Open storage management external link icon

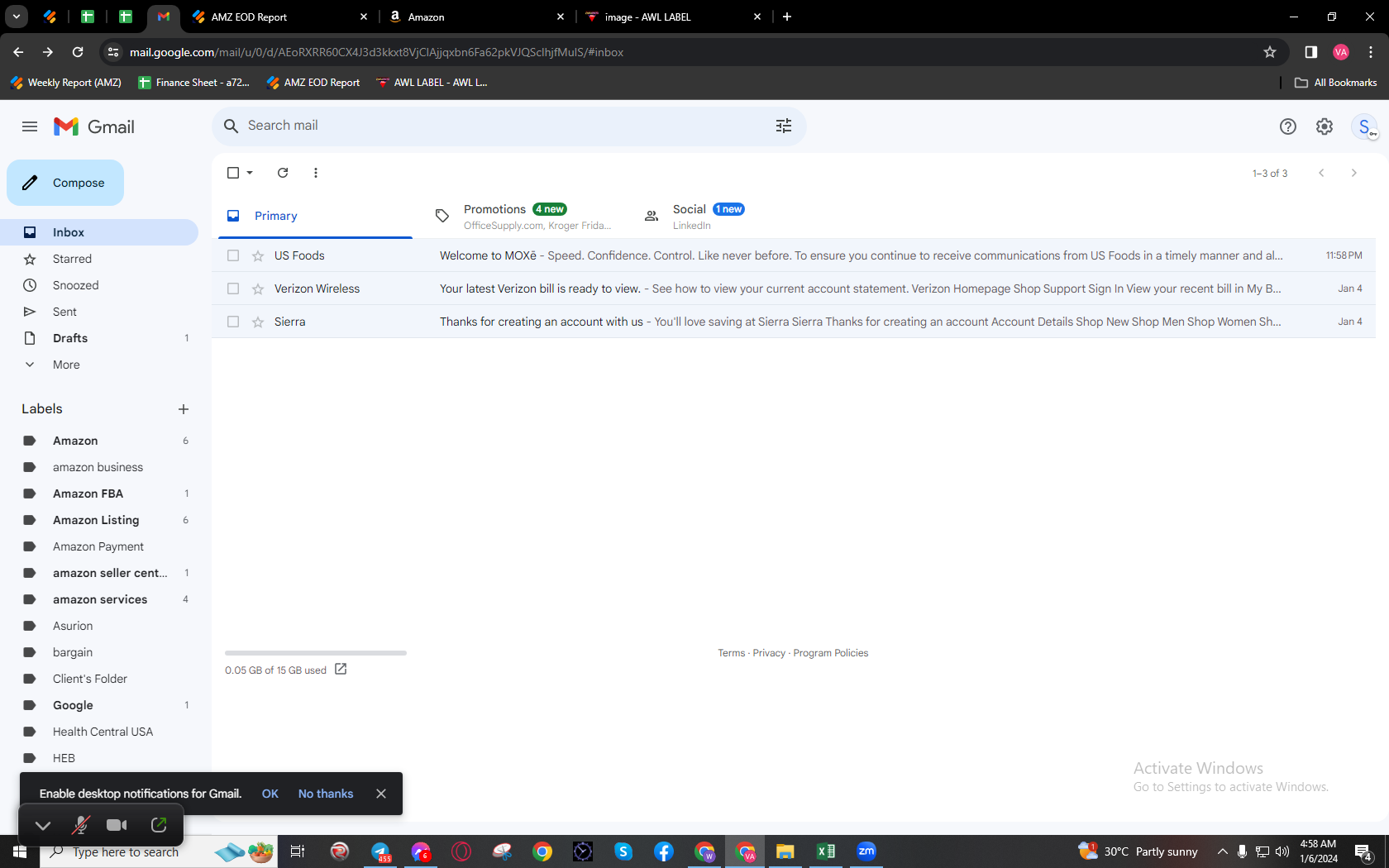(341, 670)
